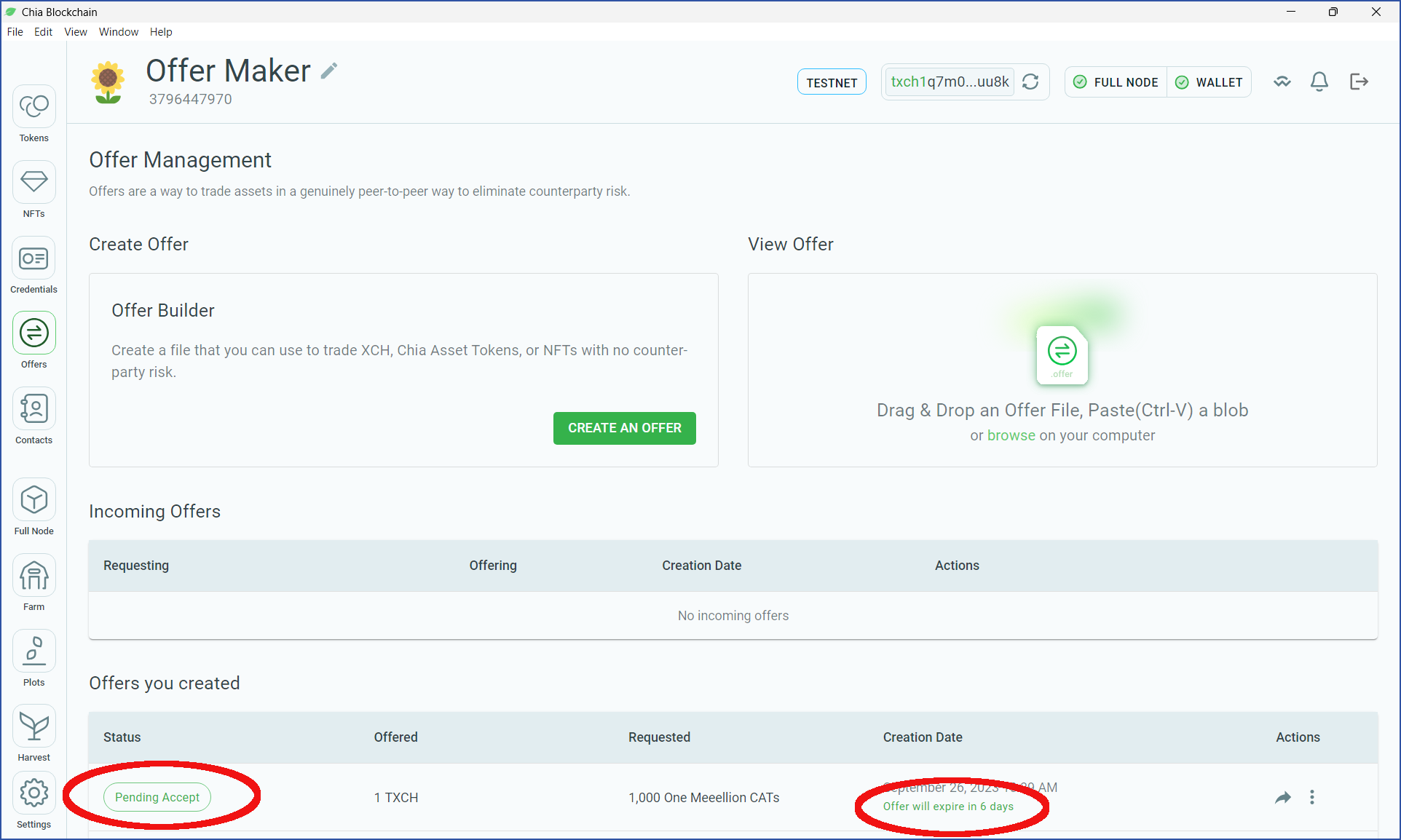
Task: Click the Offer Management page title
Action: coord(181,160)
